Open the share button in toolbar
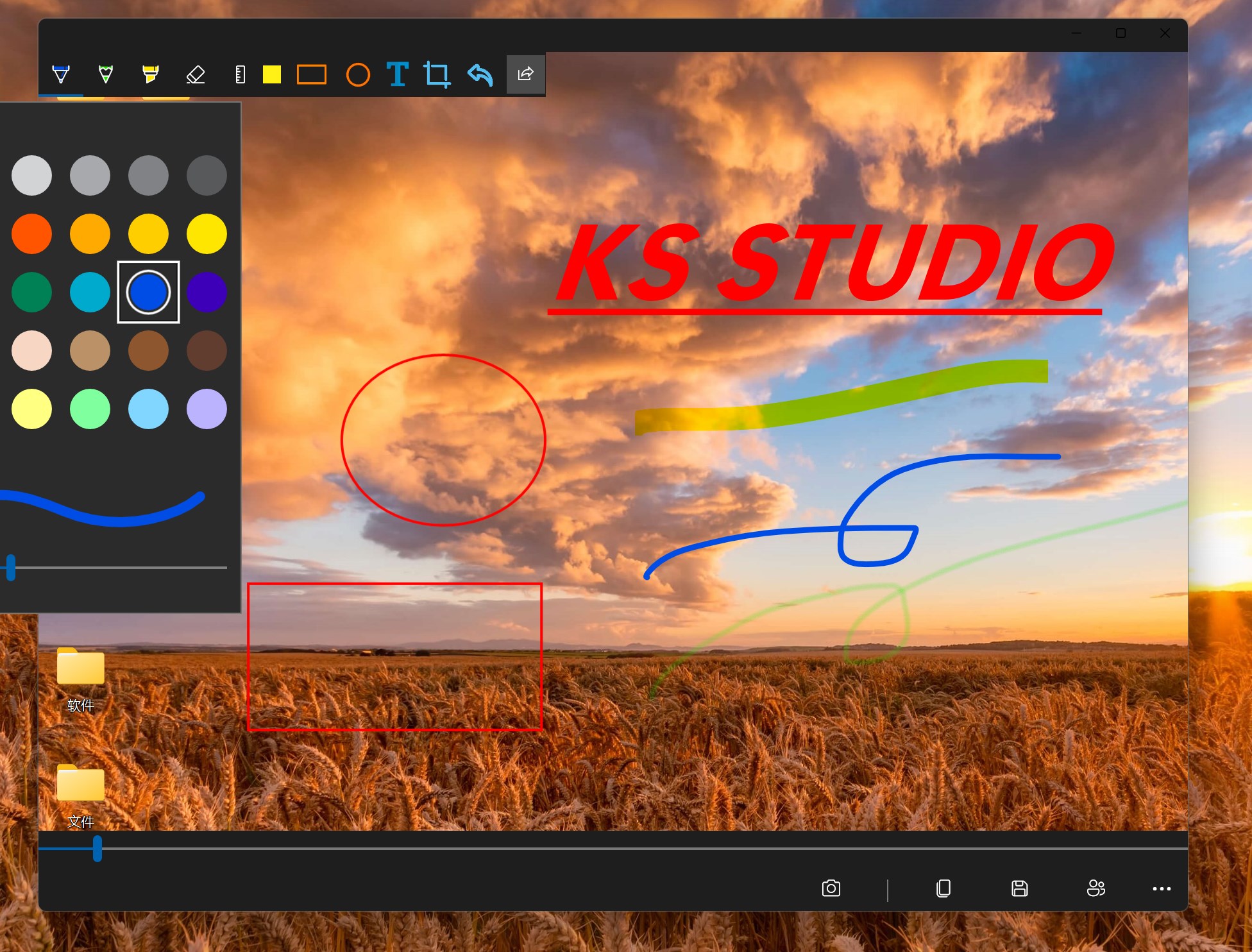Image resolution: width=1252 pixels, height=952 pixels. coord(525,74)
